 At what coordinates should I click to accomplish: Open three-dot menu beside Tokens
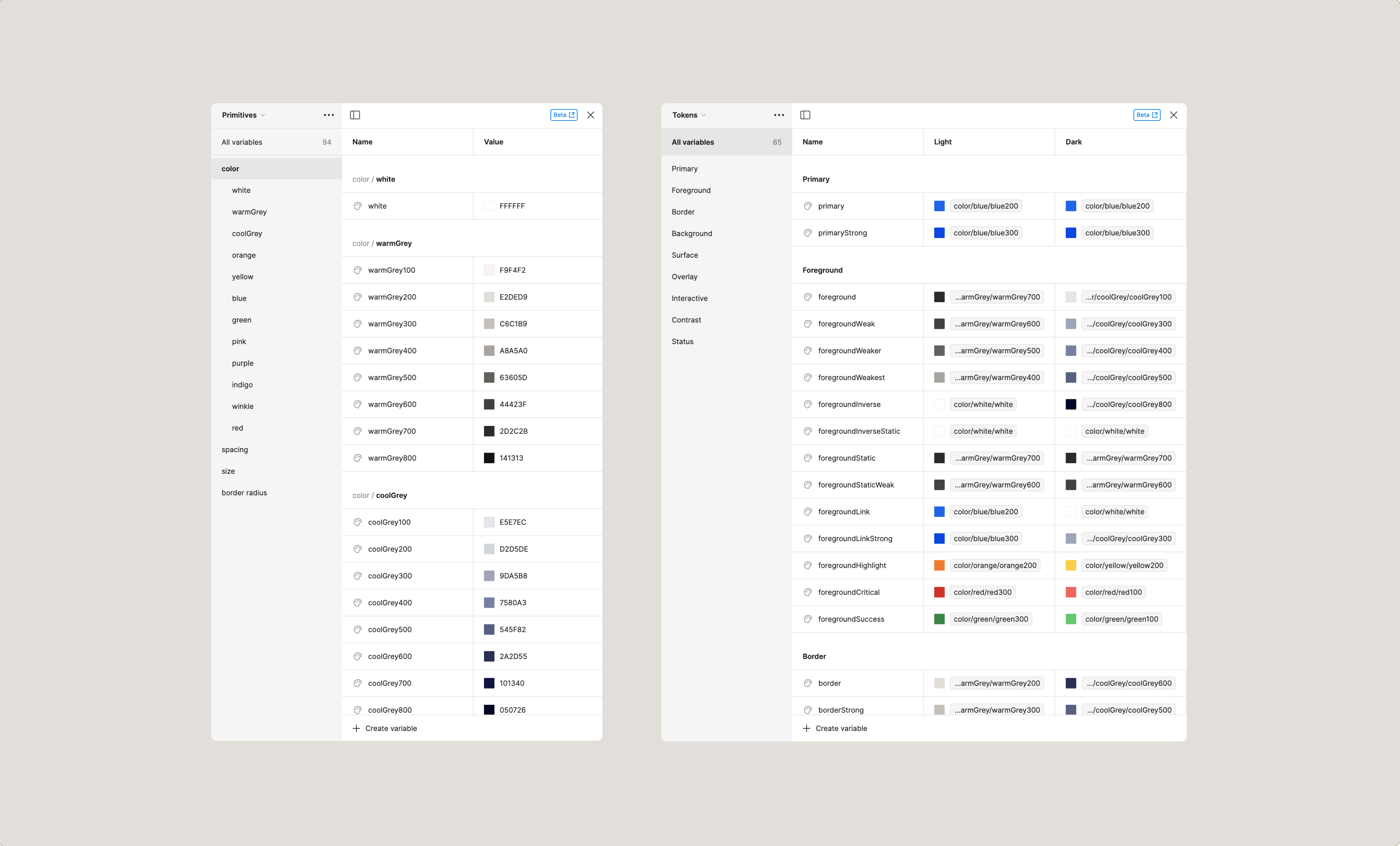[x=779, y=115]
